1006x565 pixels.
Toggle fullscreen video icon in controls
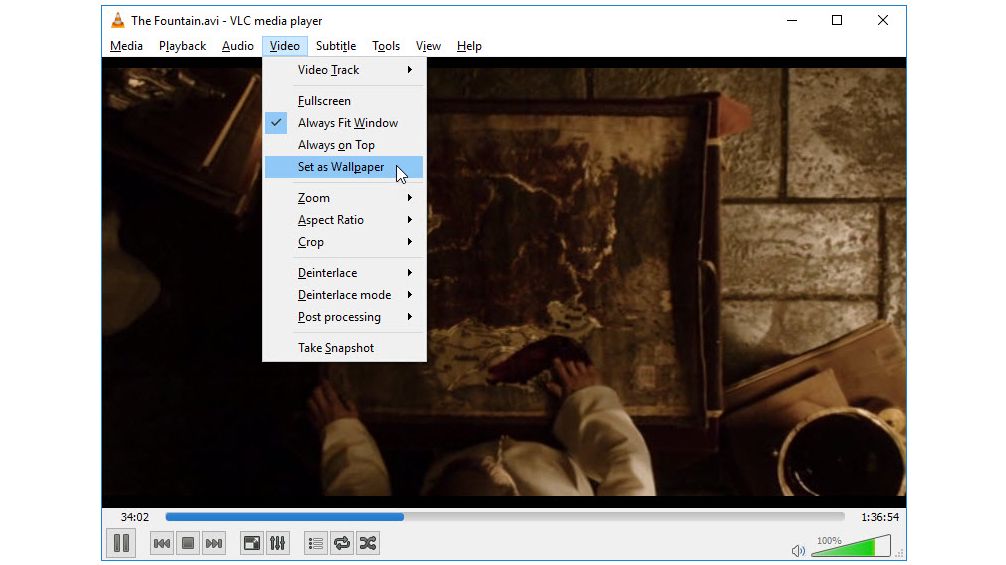(252, 544)
